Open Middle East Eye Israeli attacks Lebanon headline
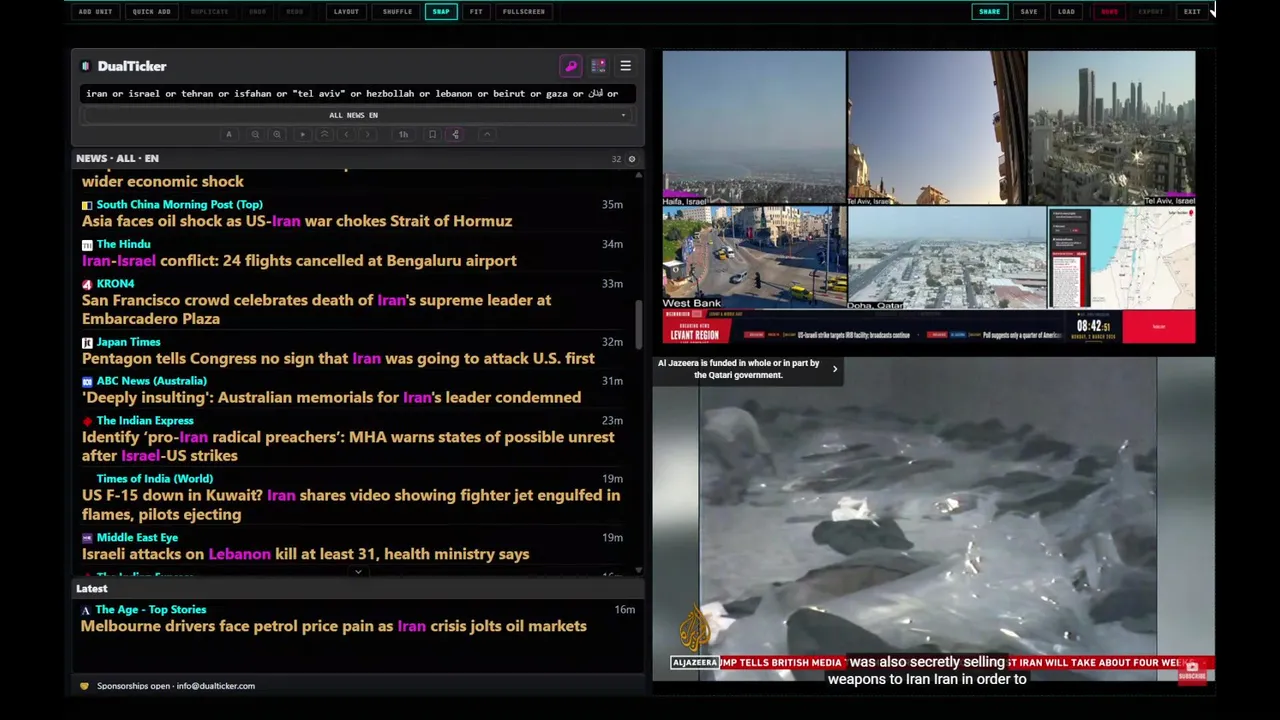This screenshot has width=1280, height=720. coord(305,554)
